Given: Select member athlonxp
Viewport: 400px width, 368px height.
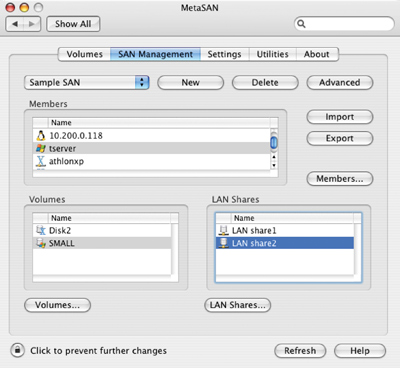Looking at the screenshot, I should tap(151, 161).
